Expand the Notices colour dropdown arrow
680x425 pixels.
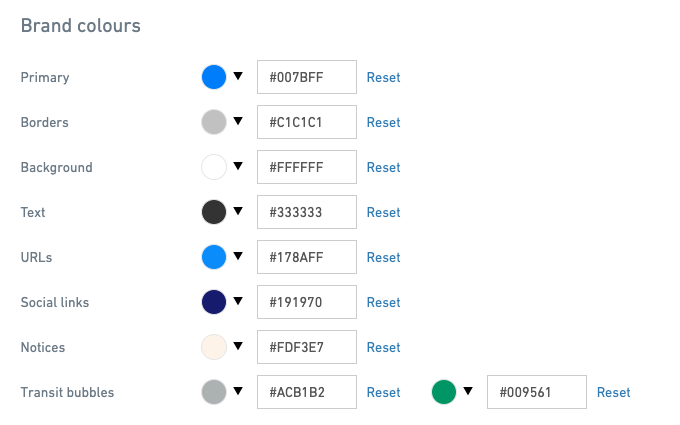(x=238, y=346)
